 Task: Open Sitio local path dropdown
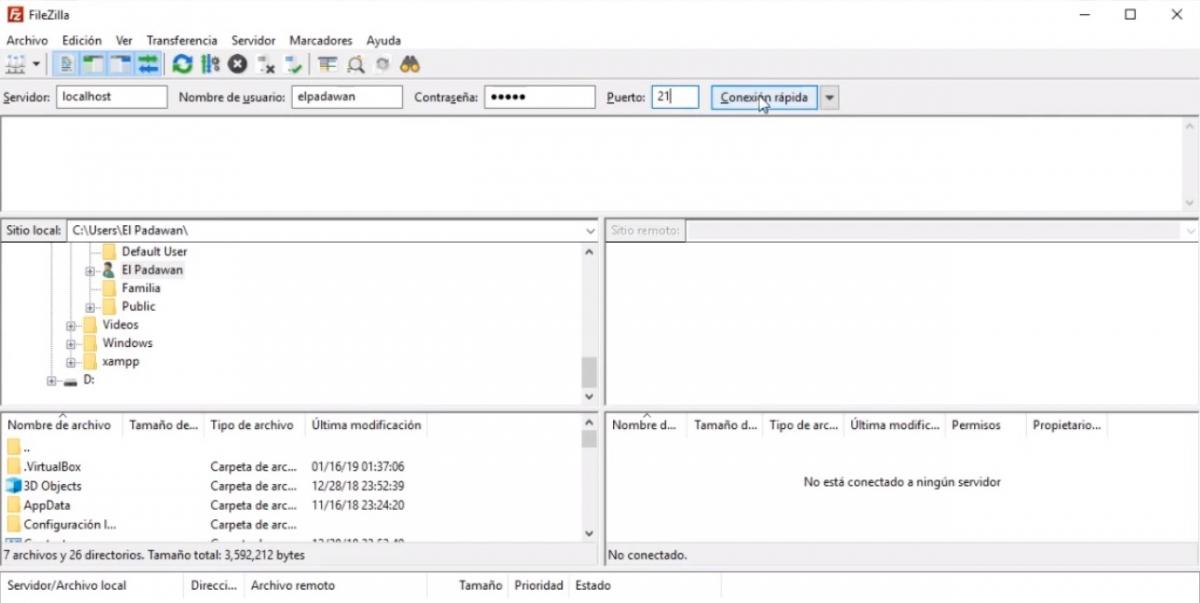(x=590, y=230)
